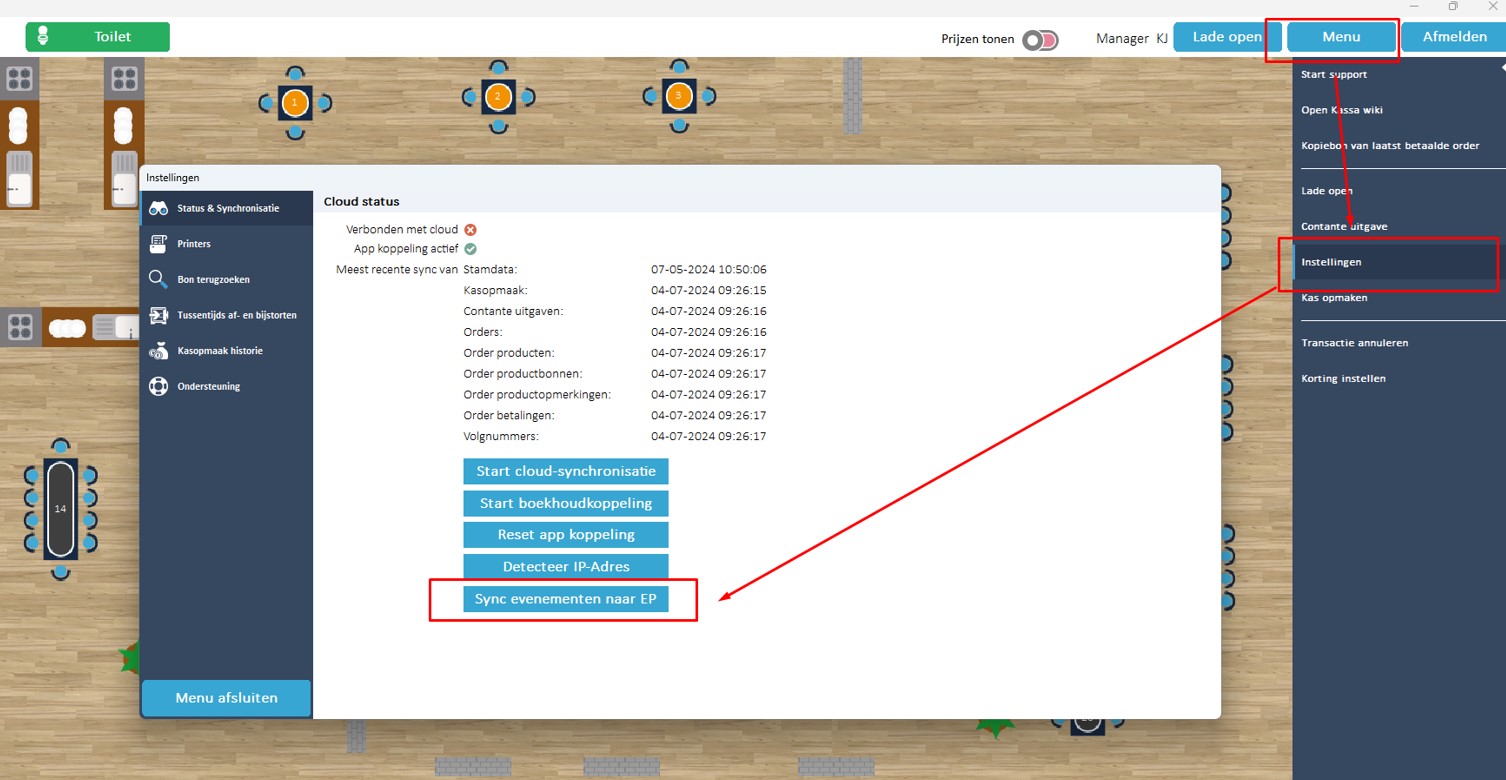Click the toilet icon on green button
1506x780 pixels.
tap(43, 37)
